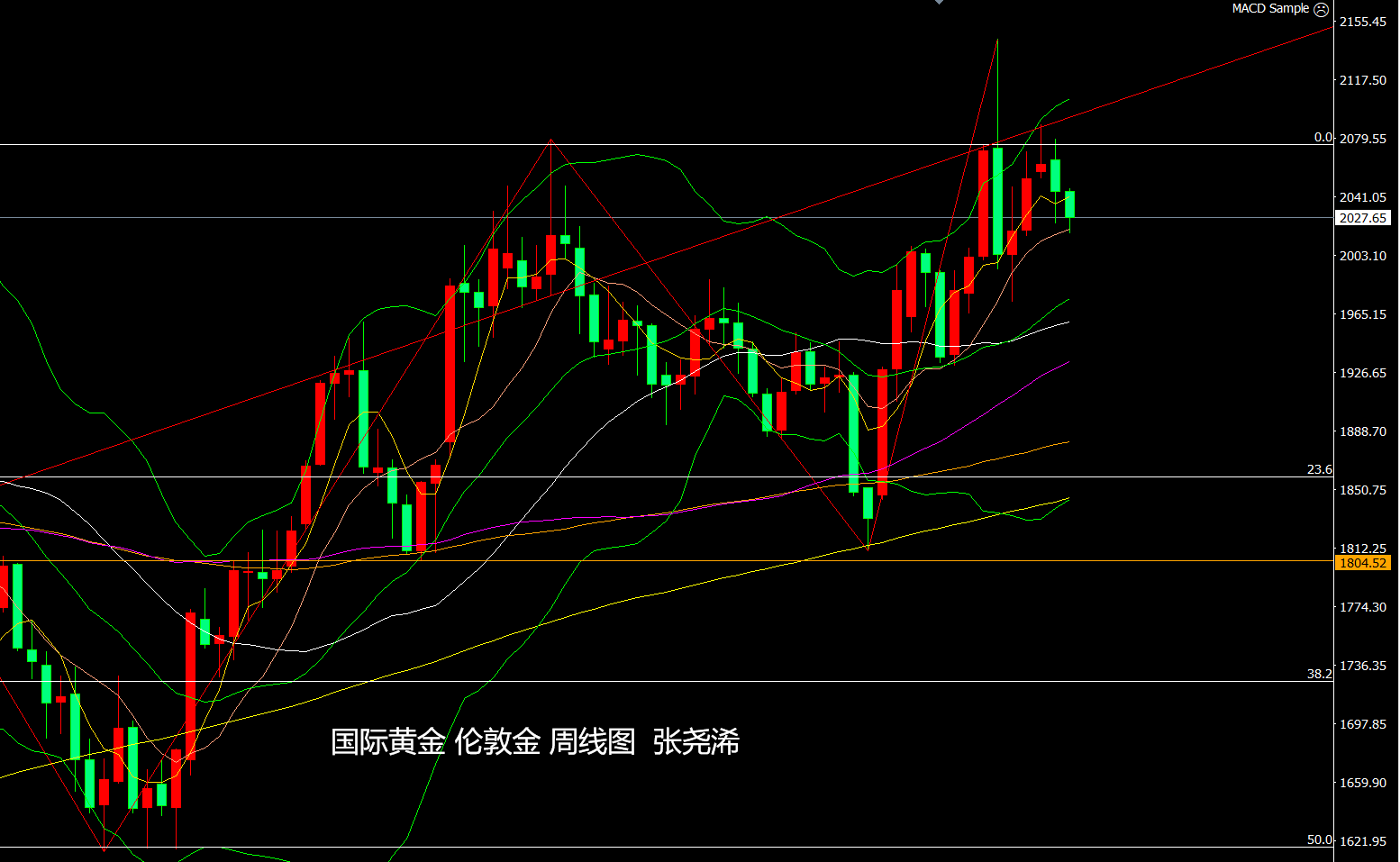This screenshot has height=862, width=1400.
Task: Click the 2079.55 price scale value
Action: click(x=1363, y=139)
